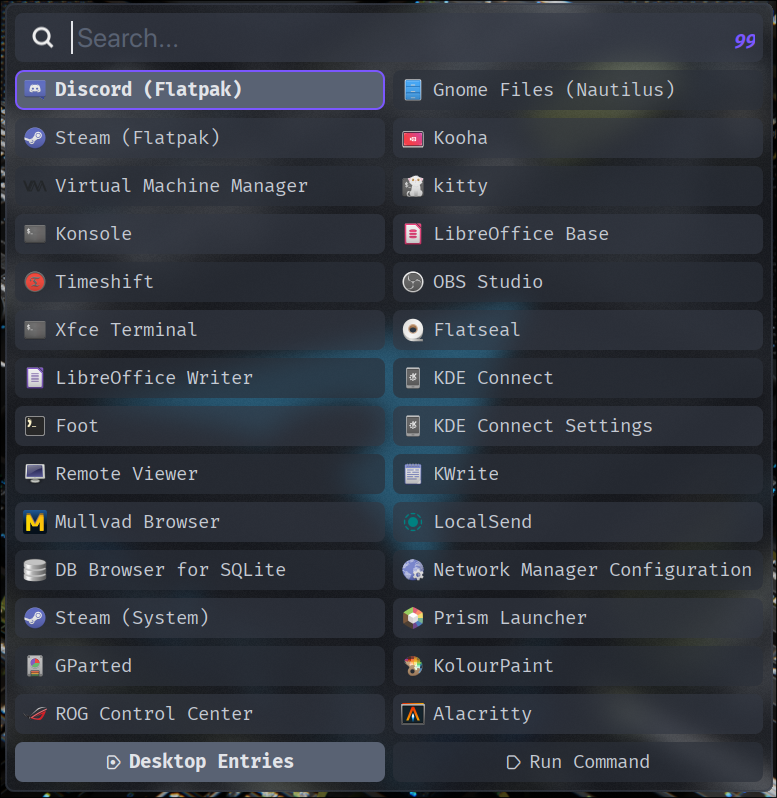Screen dimensions: 777x798
Task: Select Remote Viewer entry label
Action: 127,474
